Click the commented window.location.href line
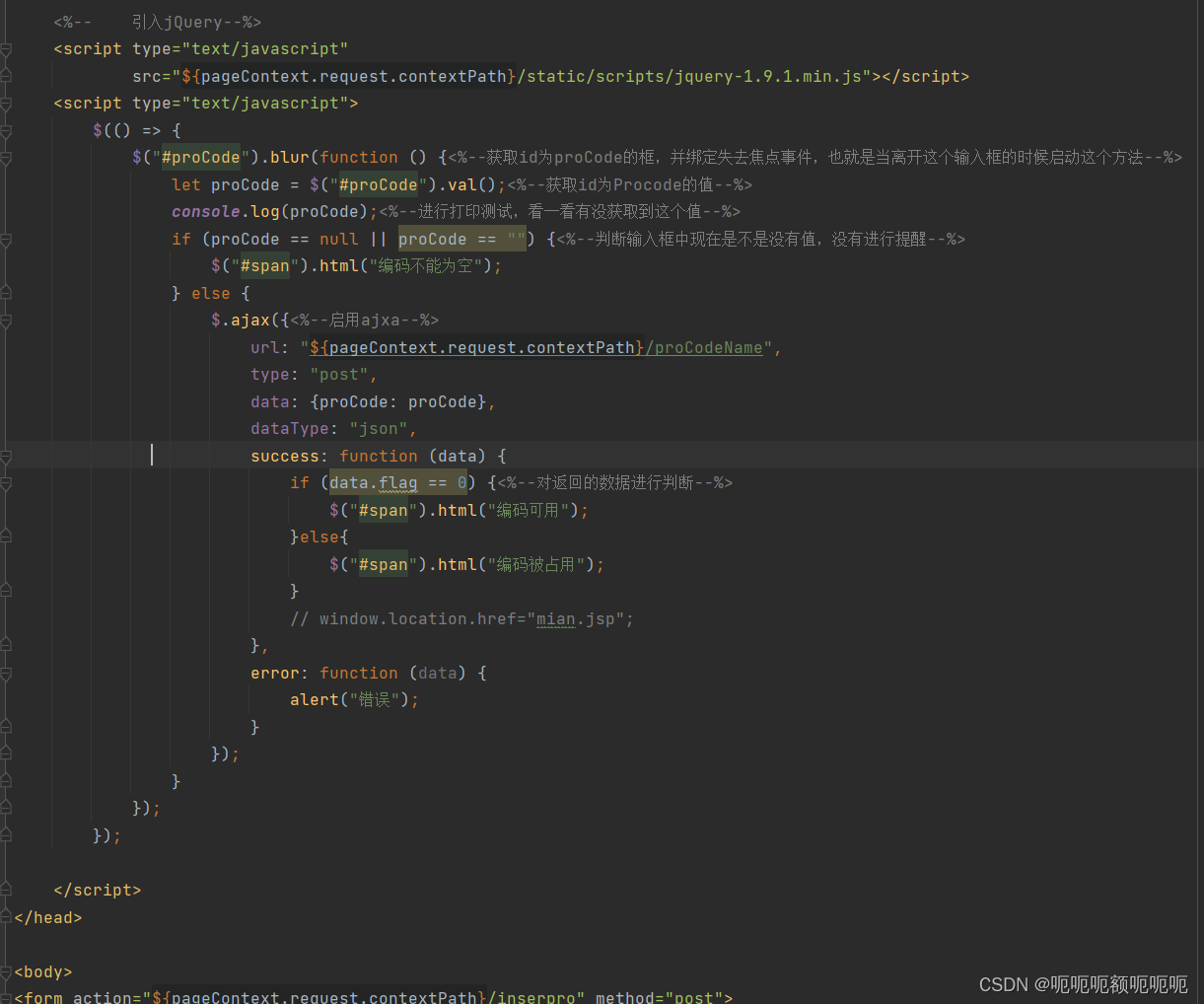This screenshot has height=1004, width=1204. point(461,619)
